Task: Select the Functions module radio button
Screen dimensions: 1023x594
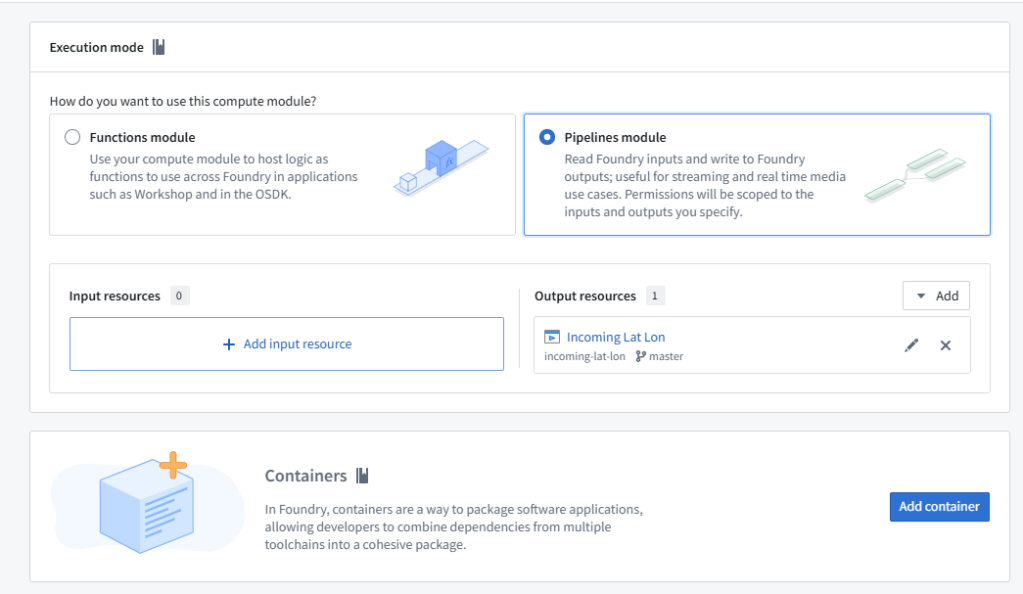Action: click(72, 137)
